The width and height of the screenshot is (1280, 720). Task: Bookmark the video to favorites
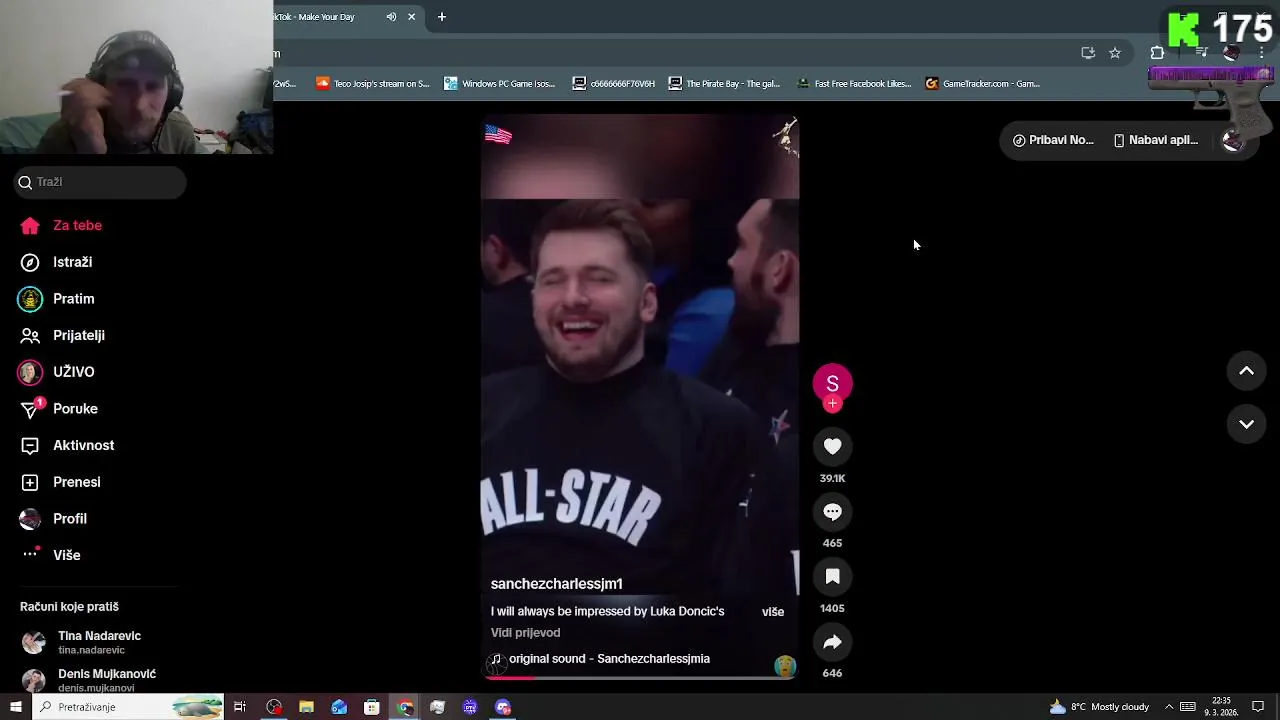tap(832, 577)
